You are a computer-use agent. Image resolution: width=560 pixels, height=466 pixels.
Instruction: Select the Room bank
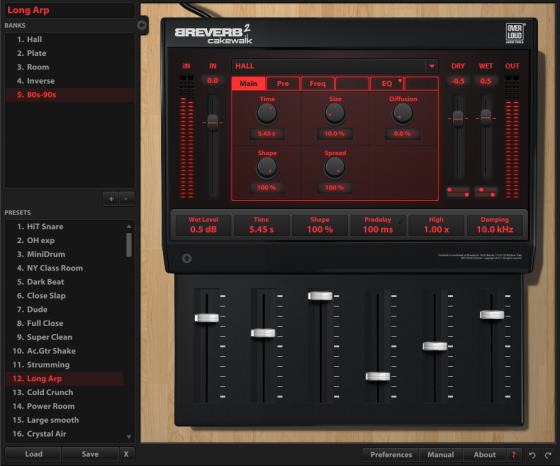70,67
